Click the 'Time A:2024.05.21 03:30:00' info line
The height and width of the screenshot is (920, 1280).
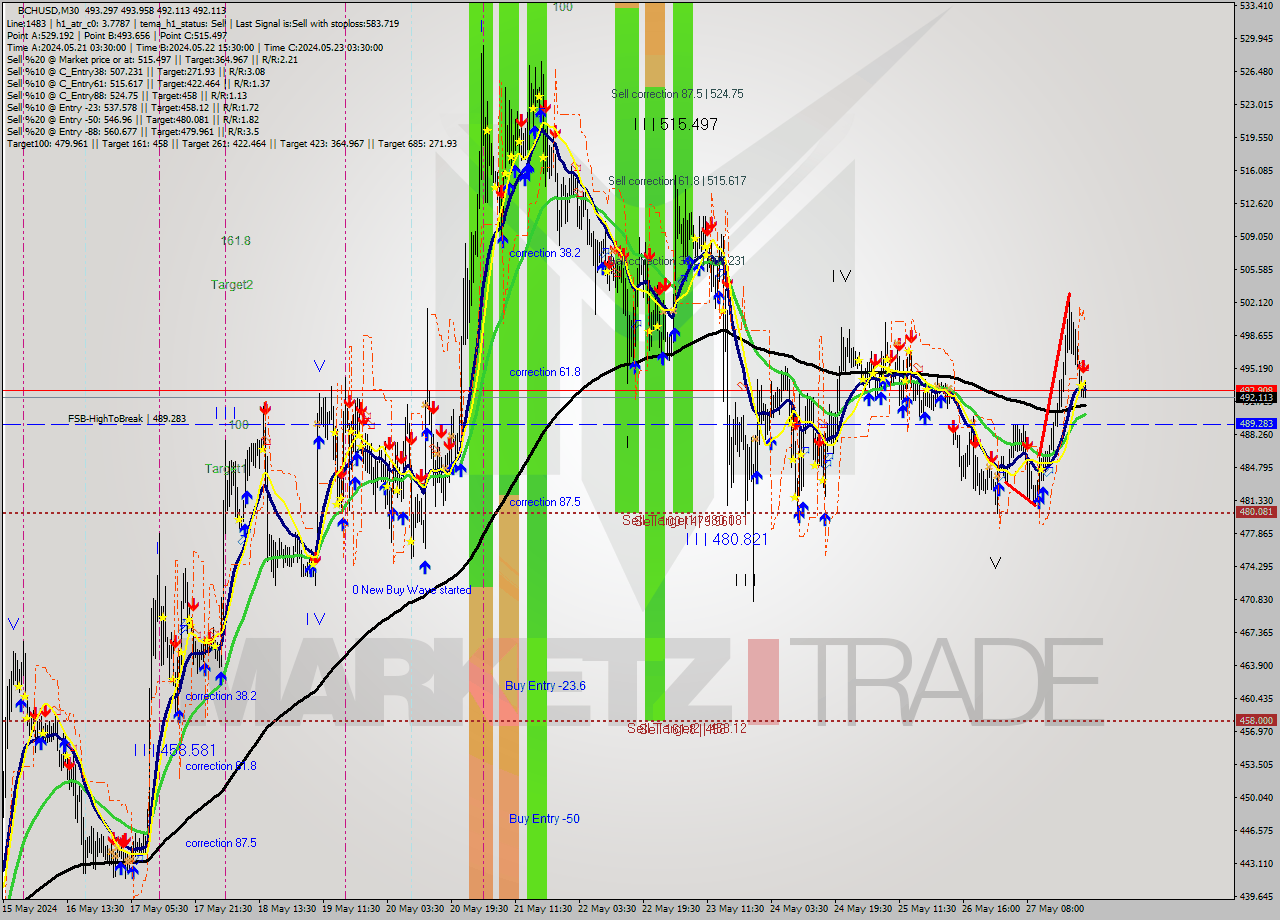[x=196, y=48]
